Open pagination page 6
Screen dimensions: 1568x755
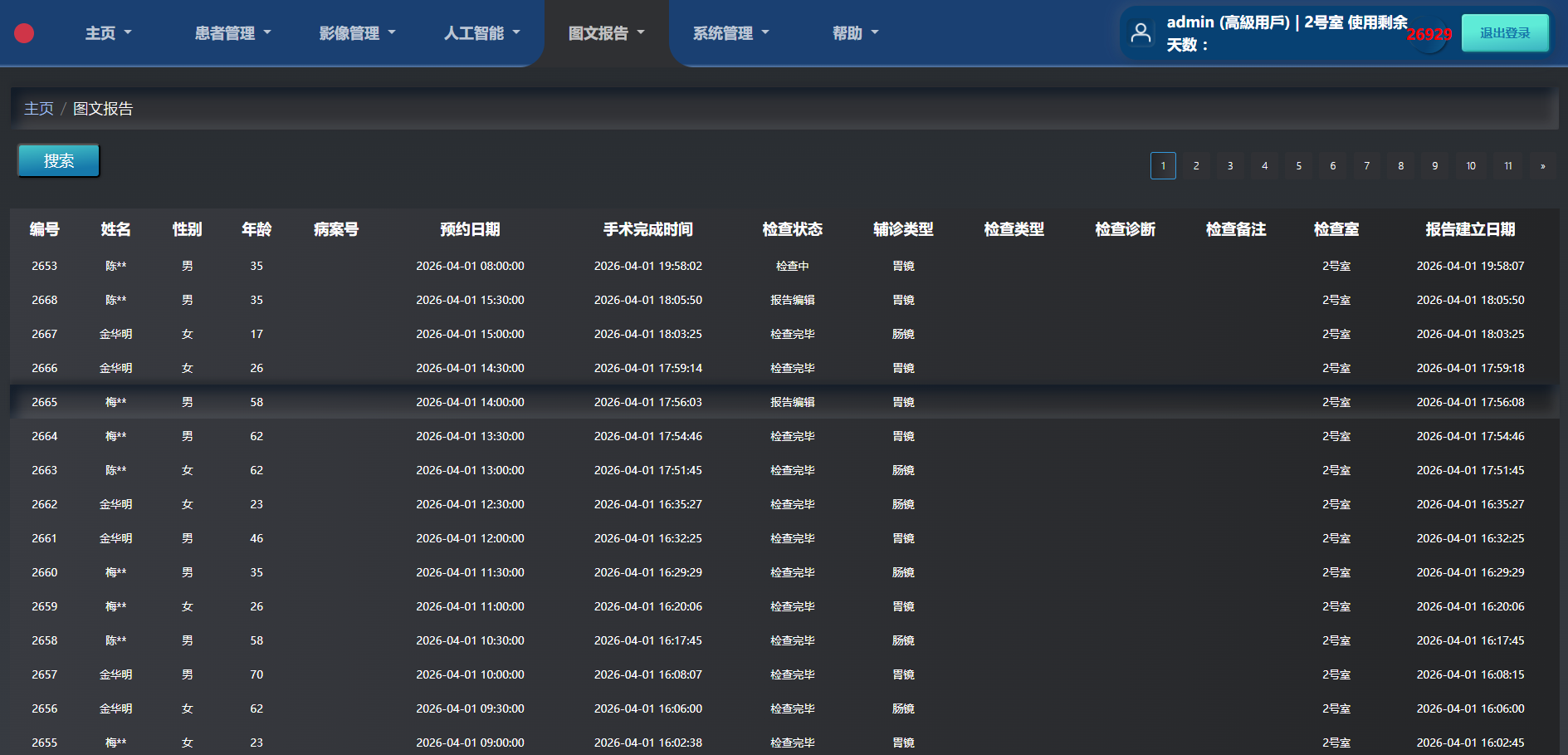pos(1333,166)
